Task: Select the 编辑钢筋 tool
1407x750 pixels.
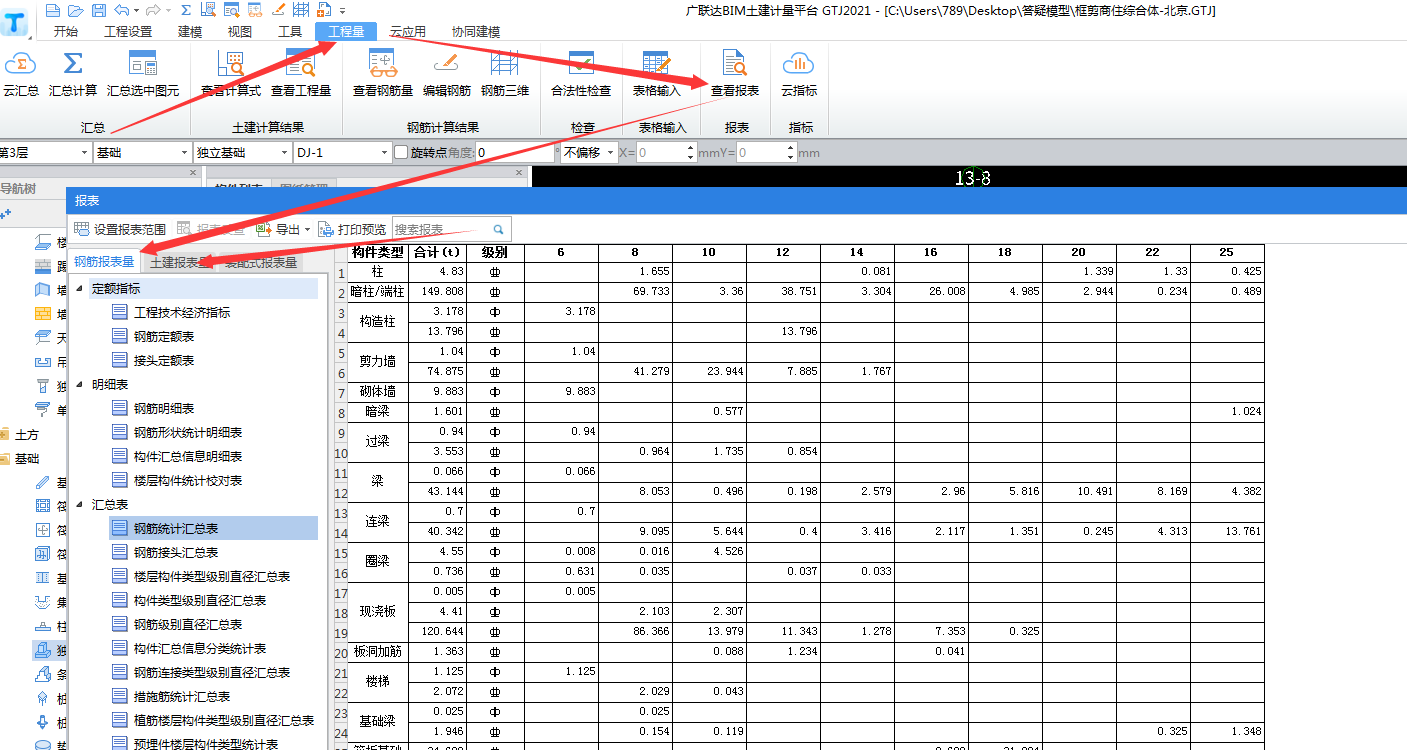Action: [x=447, y=74]
